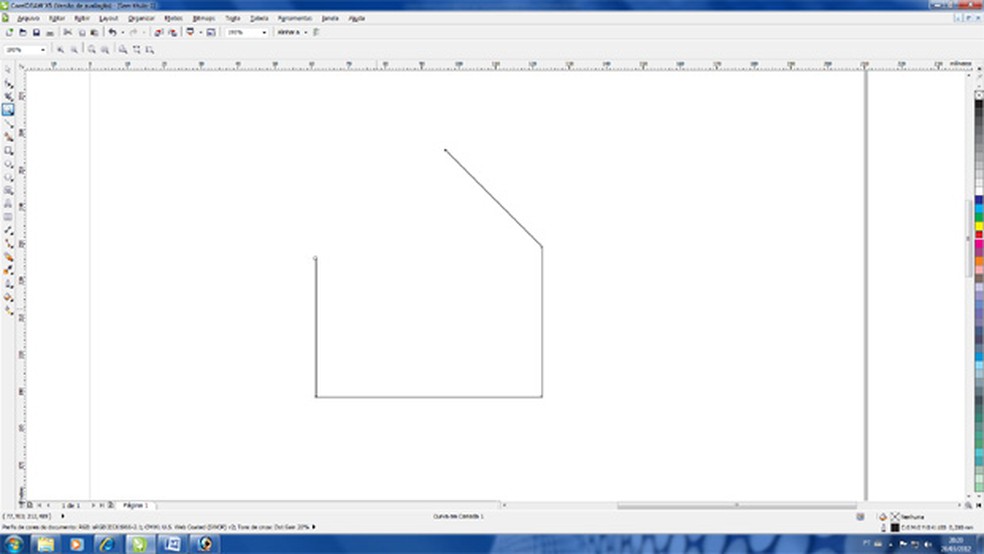Viewport: 984px width, 554px height.
Task: Open the Organizar menu
Action: coord(141,18)
